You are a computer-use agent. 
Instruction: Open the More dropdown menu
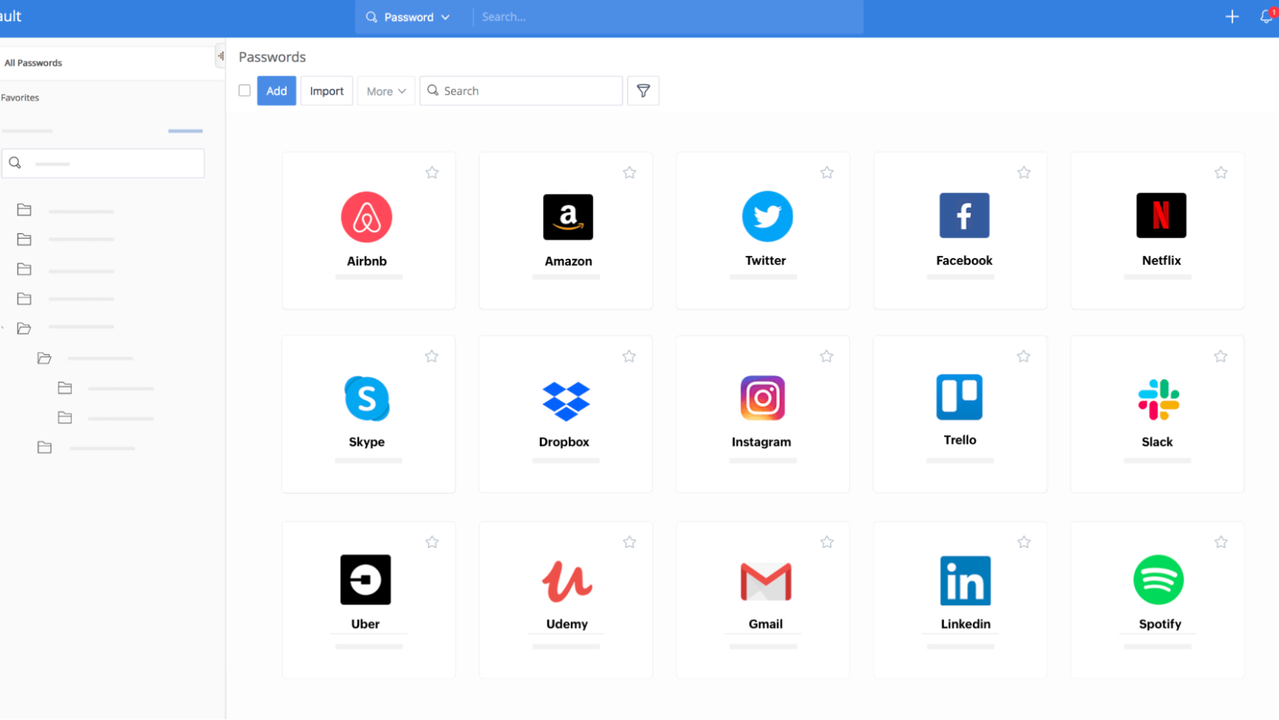(x=386, y=91)
